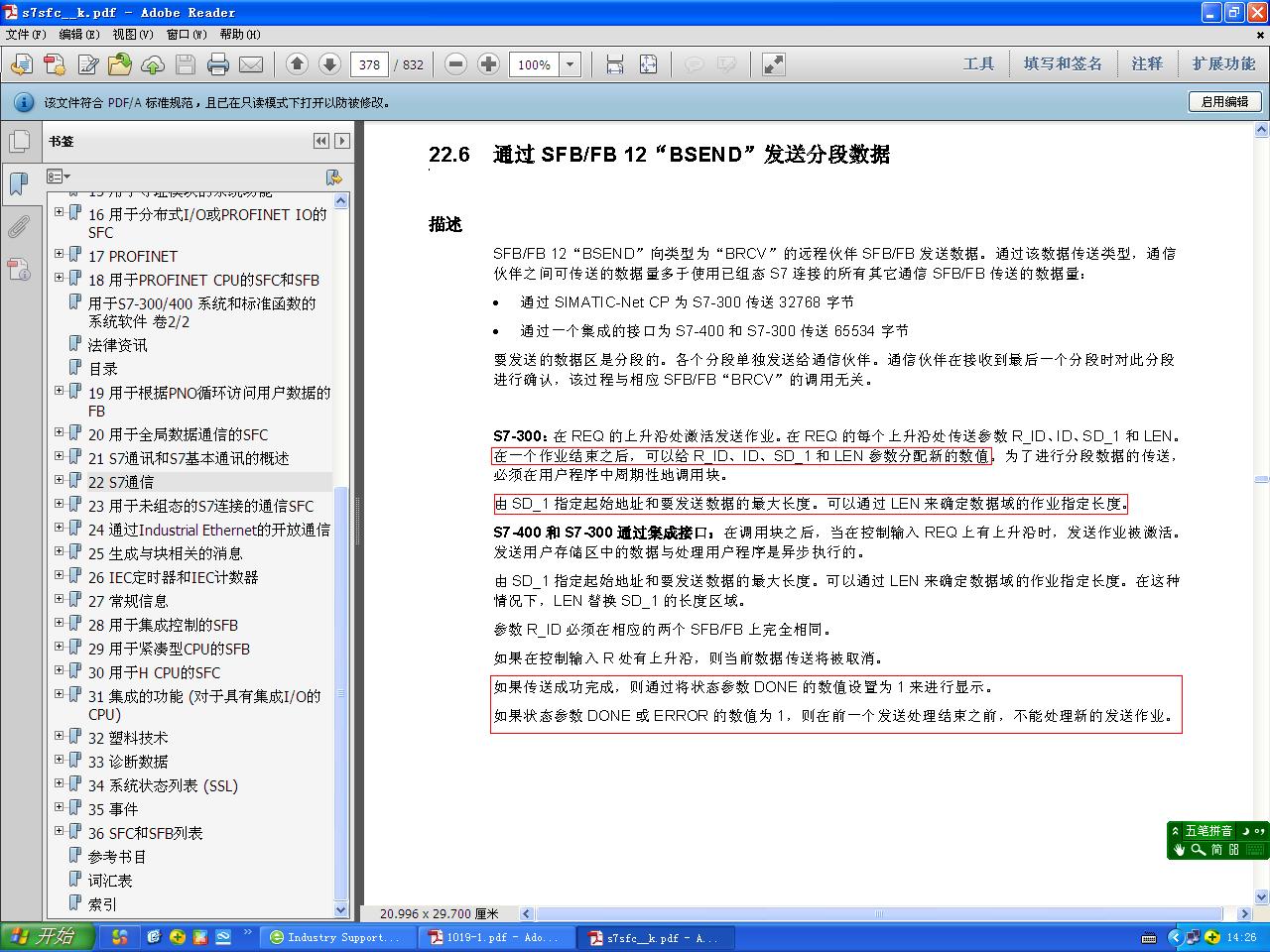
Task: Expand bookmark 28 用于集成控制的SFB
Action: point(59,624)
